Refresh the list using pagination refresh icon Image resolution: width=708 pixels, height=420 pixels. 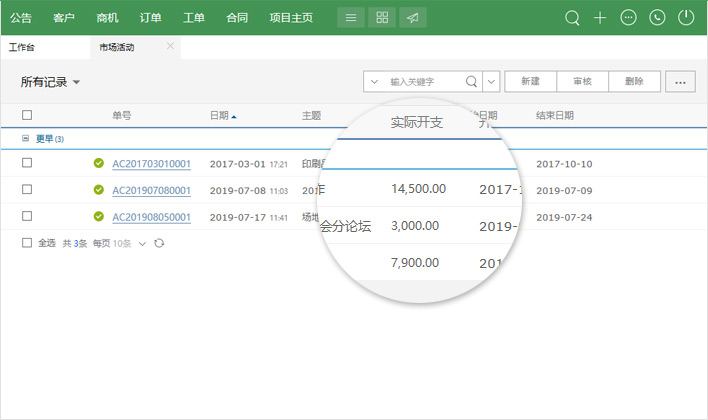(x=158, y=243)
